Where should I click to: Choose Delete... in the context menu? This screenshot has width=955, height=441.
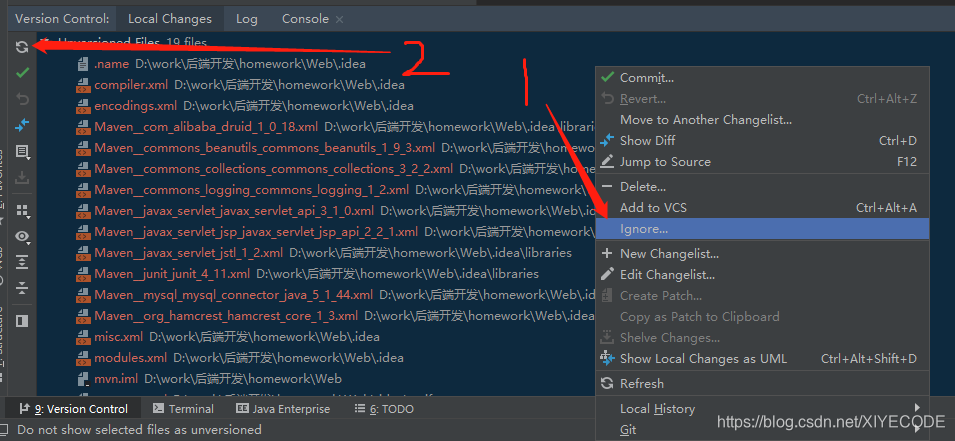(x=762, y=187)
